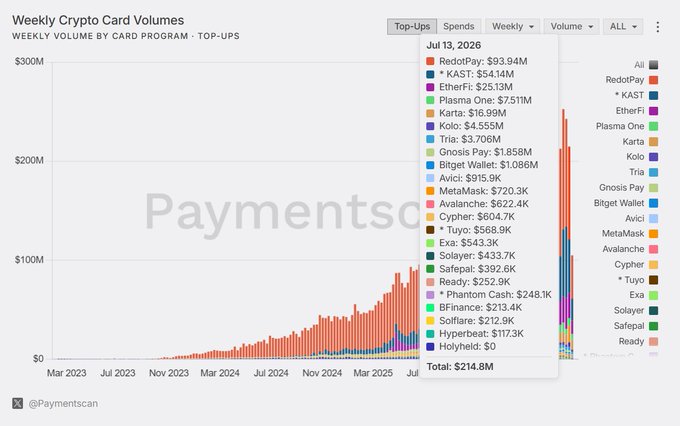Toggle RedotPay legend color swatch
Image resolution: width=680 pixels, height=426 pixels.
[x=654, y=80]
